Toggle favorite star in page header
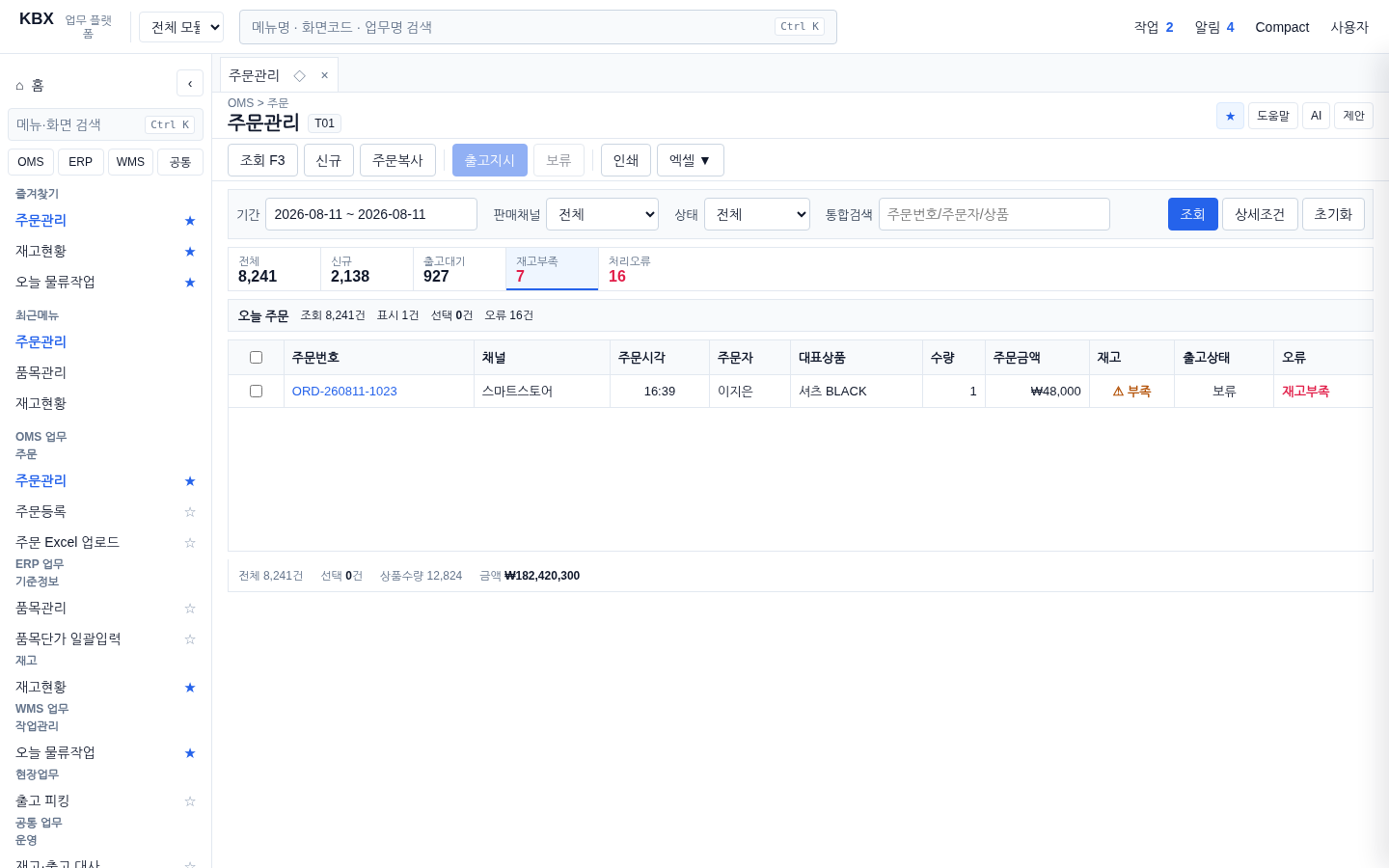1389x868 pixels. pyautogui.click(x=1230, y=116)
